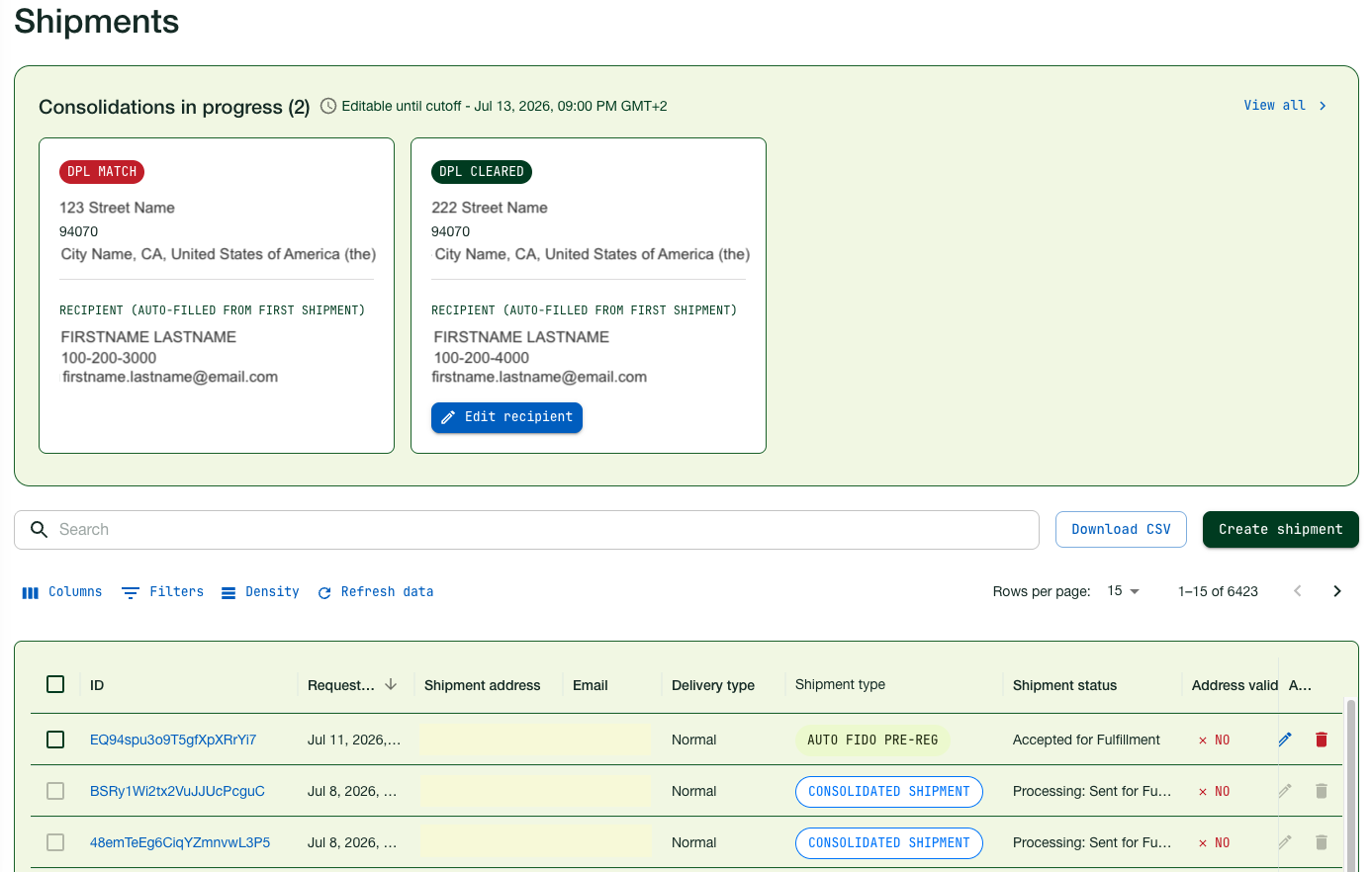The image size is (1372, 872).
Task: Click the AUTO FIDO PRE-REG chip
Action: tap(872, 740)
